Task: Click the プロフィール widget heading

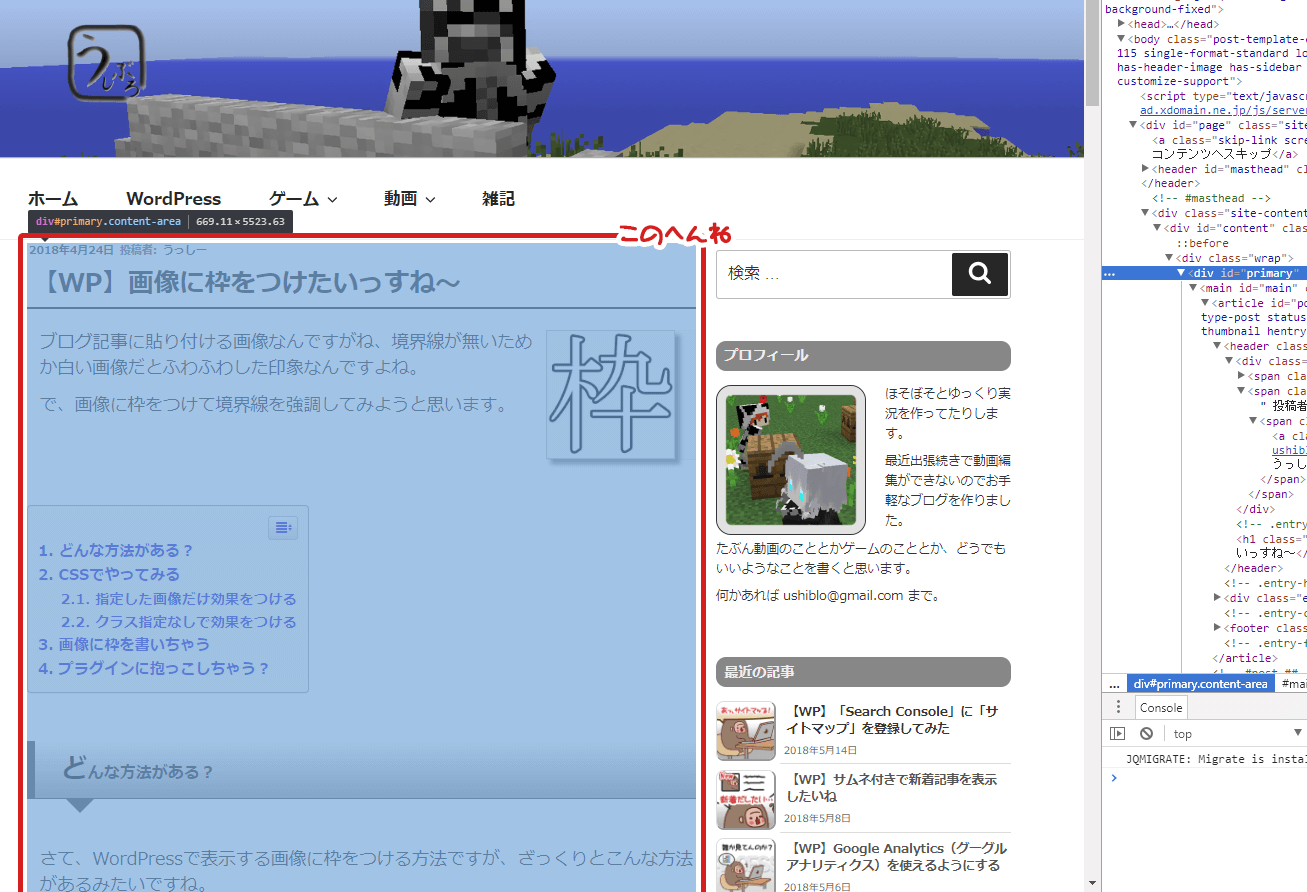Action: click(x=863, y=355)
